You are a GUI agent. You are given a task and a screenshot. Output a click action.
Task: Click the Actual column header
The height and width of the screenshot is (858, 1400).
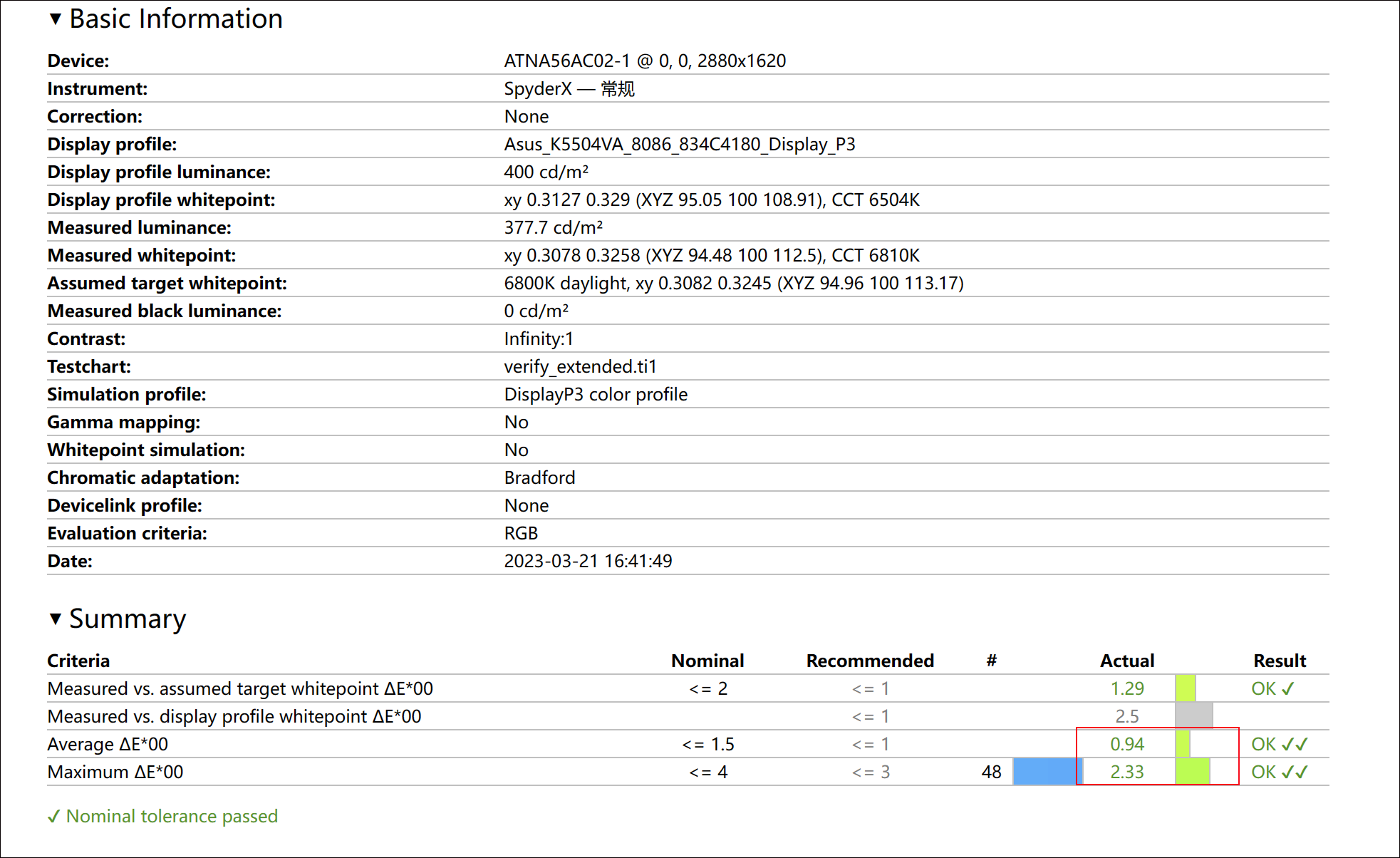point(1126,661)
